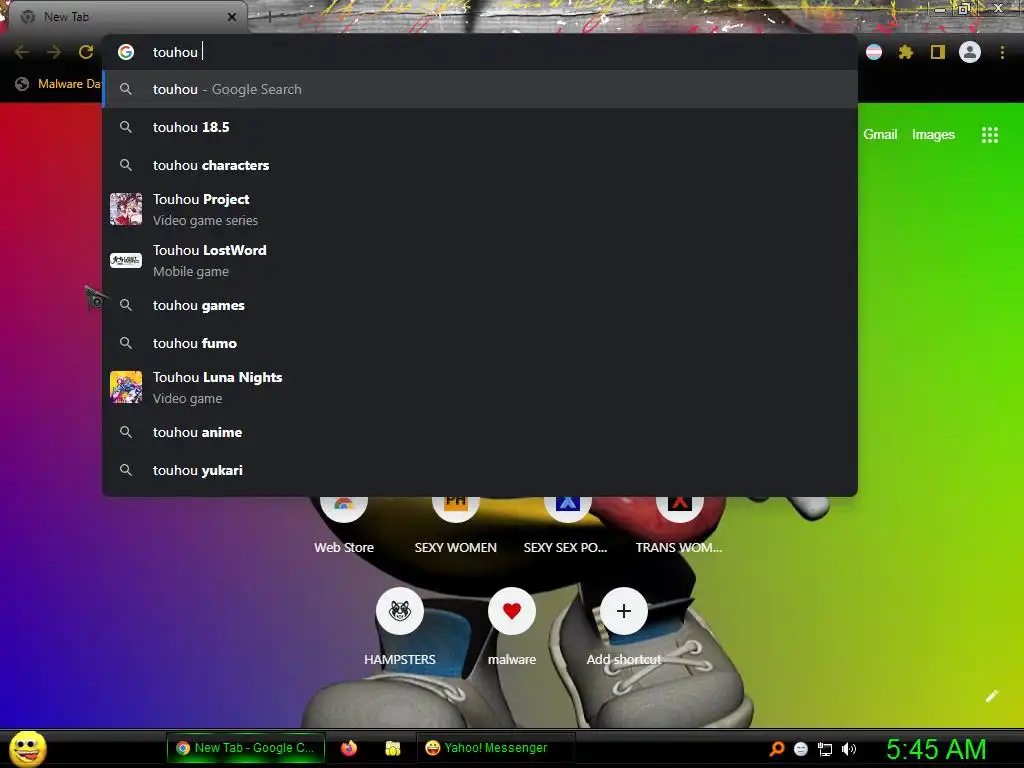
Task: Open the smiley Start button
Action: point(27,748)
